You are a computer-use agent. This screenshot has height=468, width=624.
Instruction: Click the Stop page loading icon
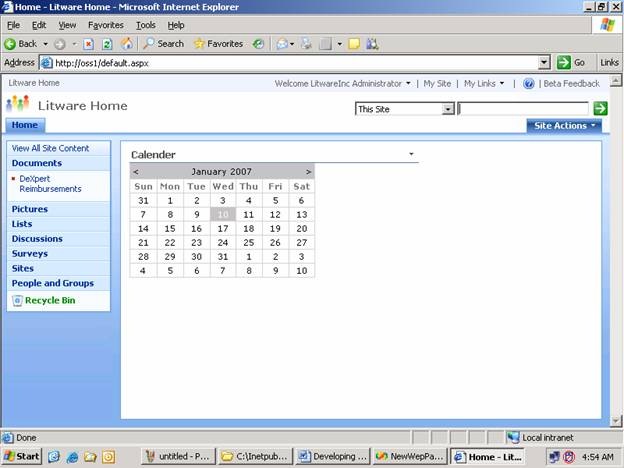[88, 44]
